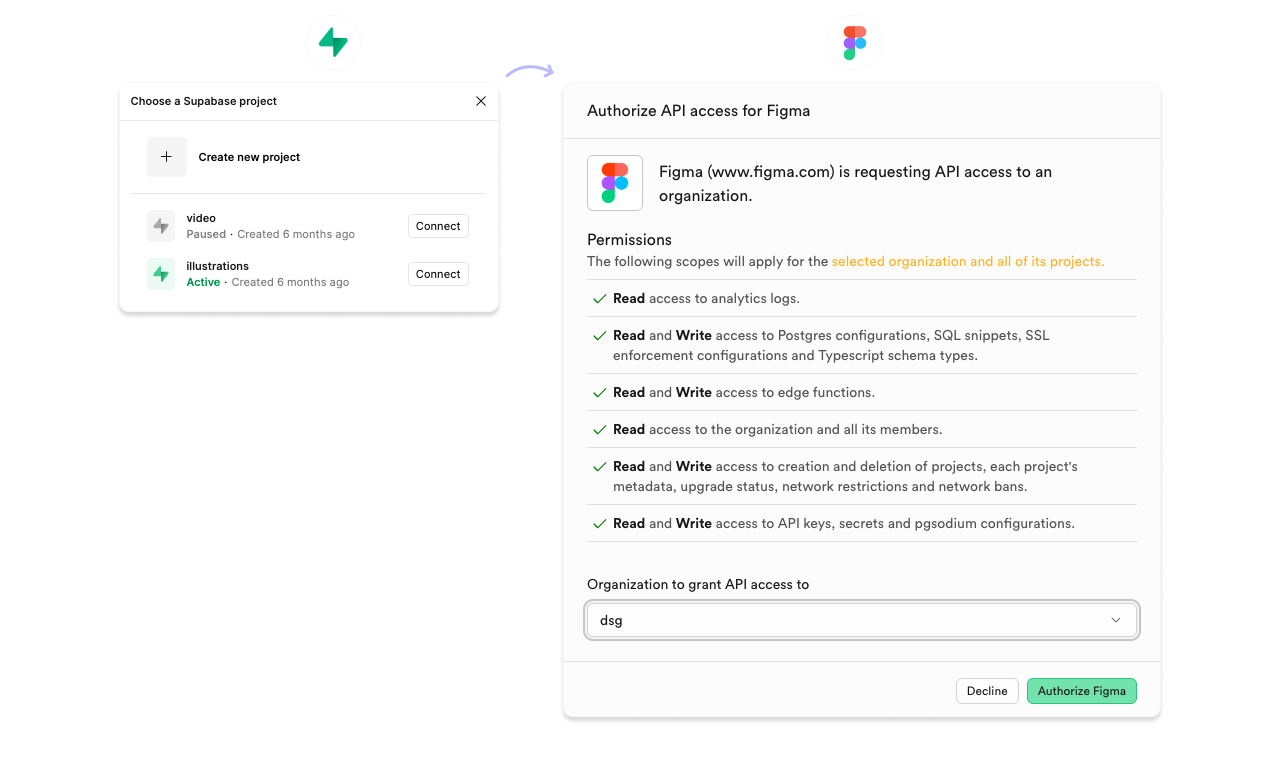Select the video project row
The image size is (1280, 764).
pos(270,226)
